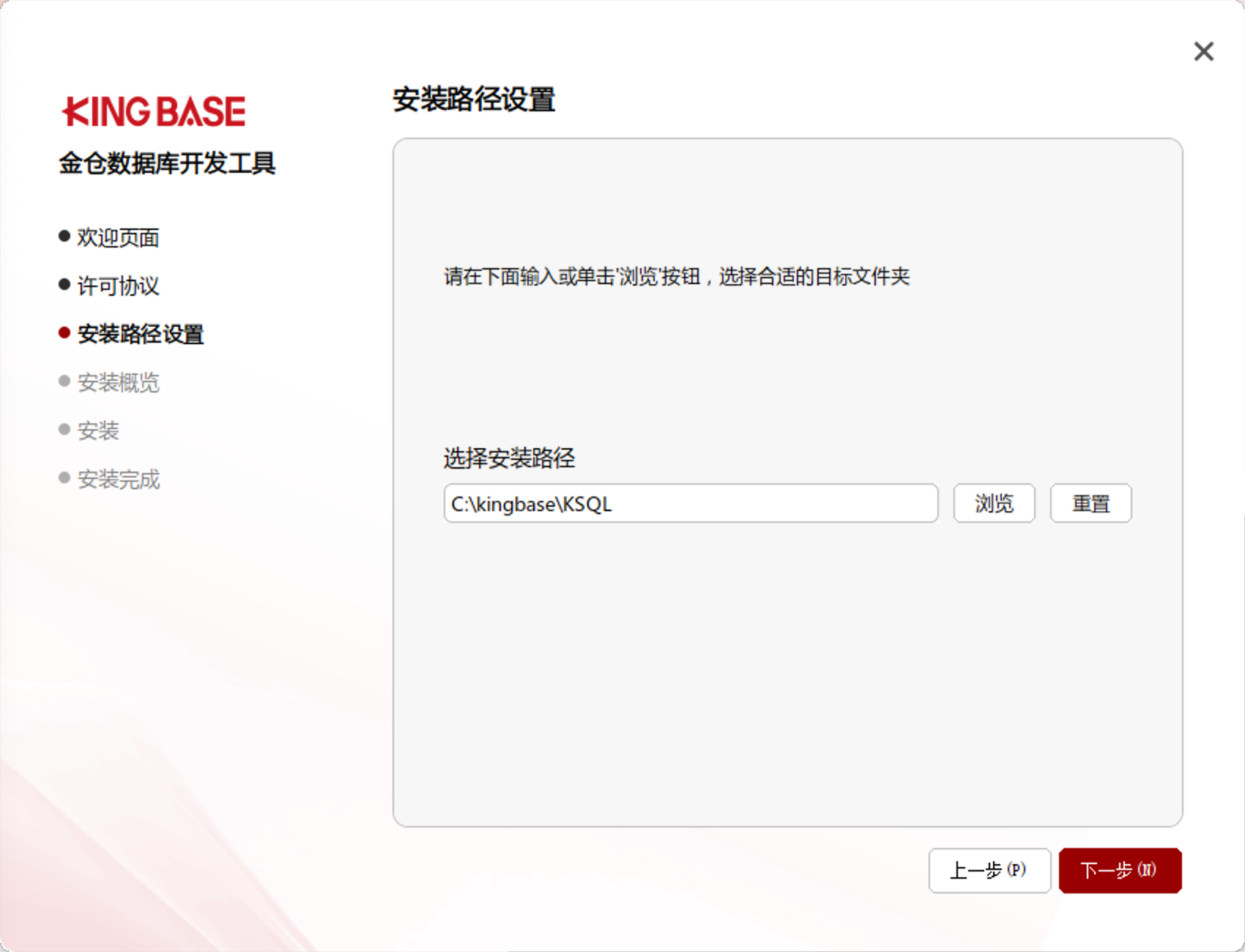1245x952 pixels.
Task: Select the 欢迎页面 step in sidebar
Action: coord(118,237)
